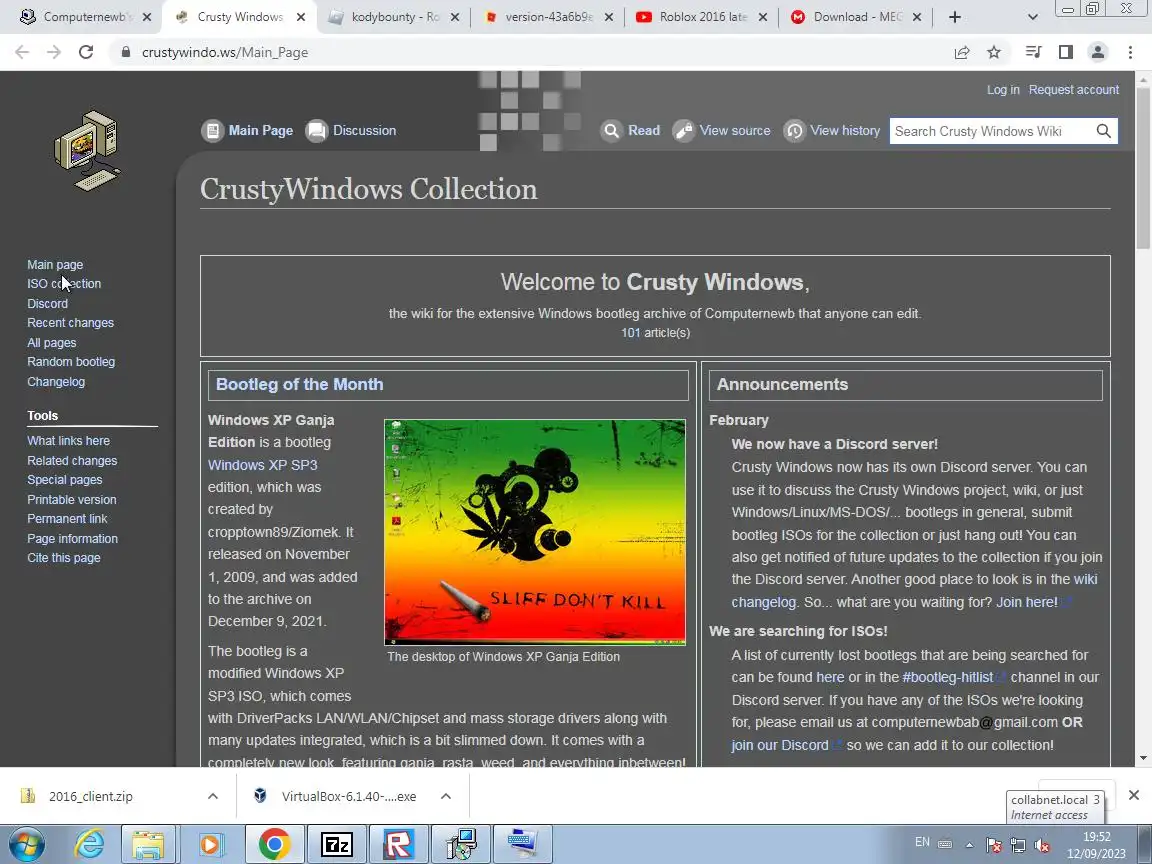The width and height of the screenshot is (1152, 864).
Task: Bookmark this page with the star icon
Action: pos(994,52)
